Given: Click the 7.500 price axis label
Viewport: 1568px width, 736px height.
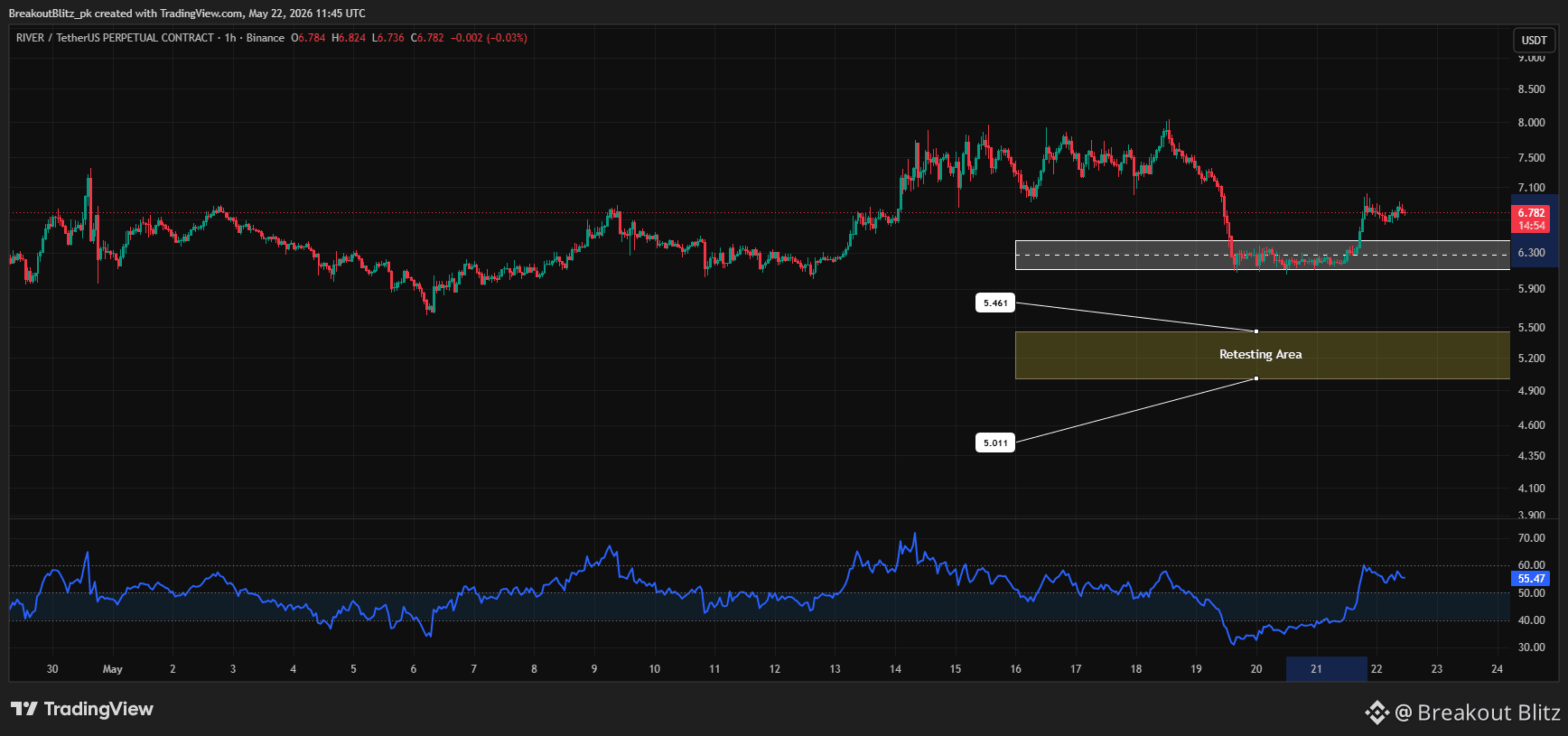Looking at the screenshot, I should pos(1531,158).
